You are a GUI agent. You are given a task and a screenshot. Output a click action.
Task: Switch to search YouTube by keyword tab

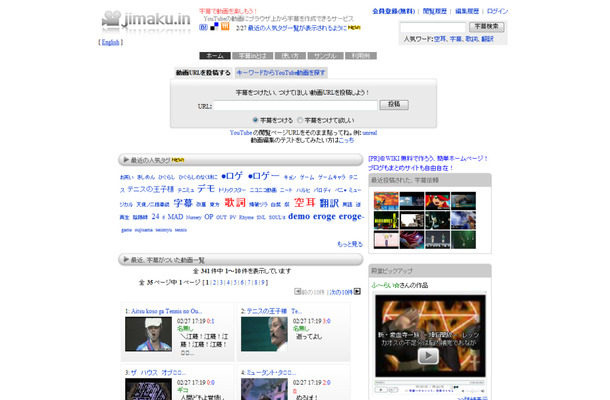point(280,73)
